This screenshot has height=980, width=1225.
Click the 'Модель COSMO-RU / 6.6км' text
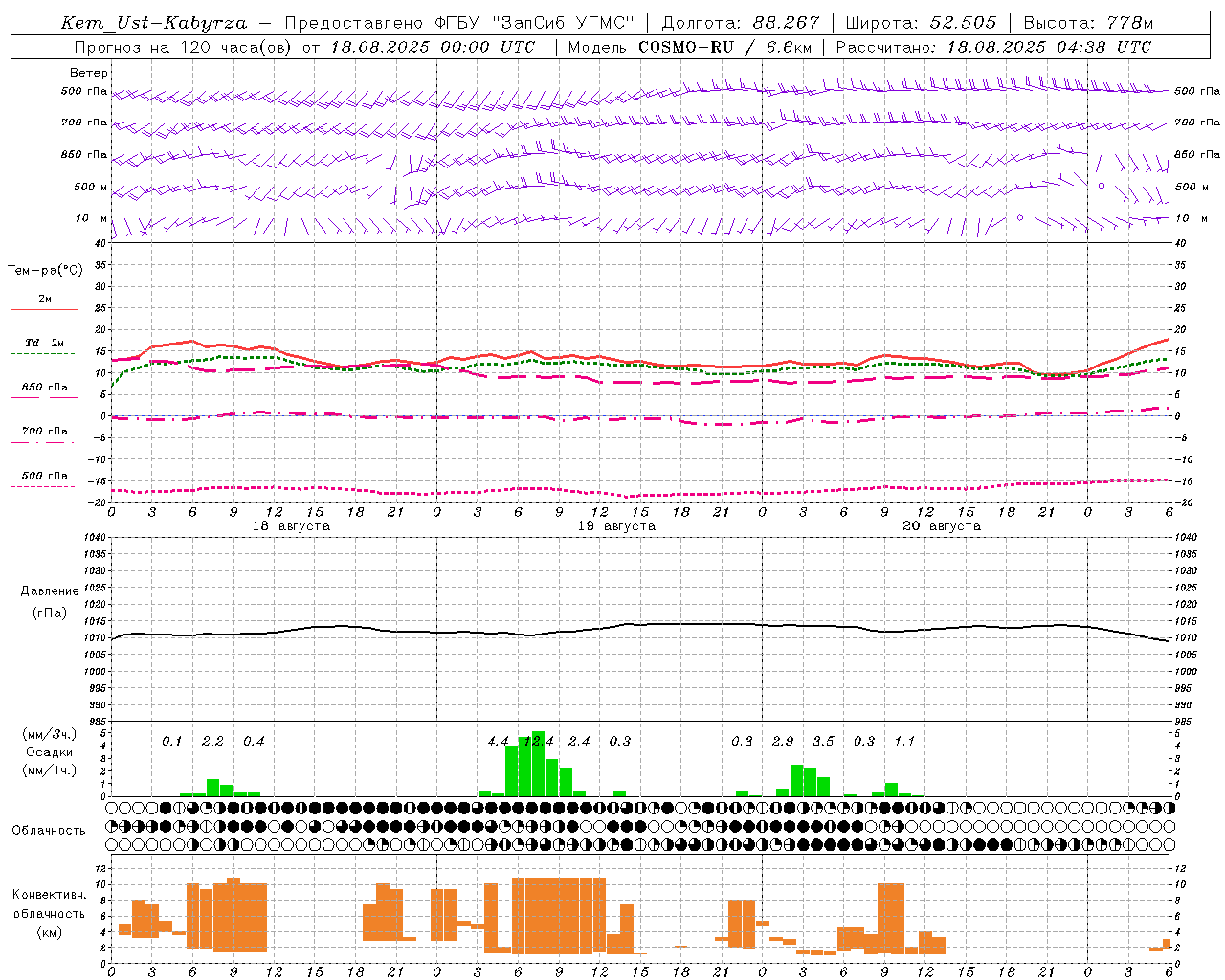[x=690, y=47]
